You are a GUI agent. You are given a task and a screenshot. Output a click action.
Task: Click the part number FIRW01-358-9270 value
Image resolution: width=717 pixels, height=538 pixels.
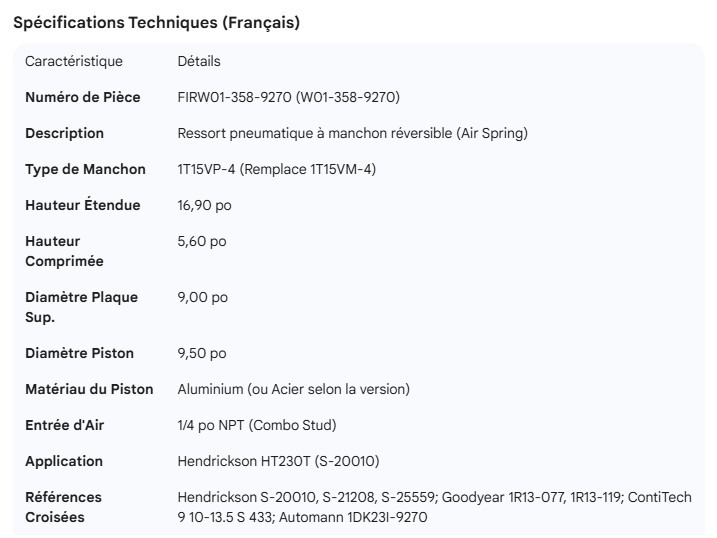click(x=289, y=97)
